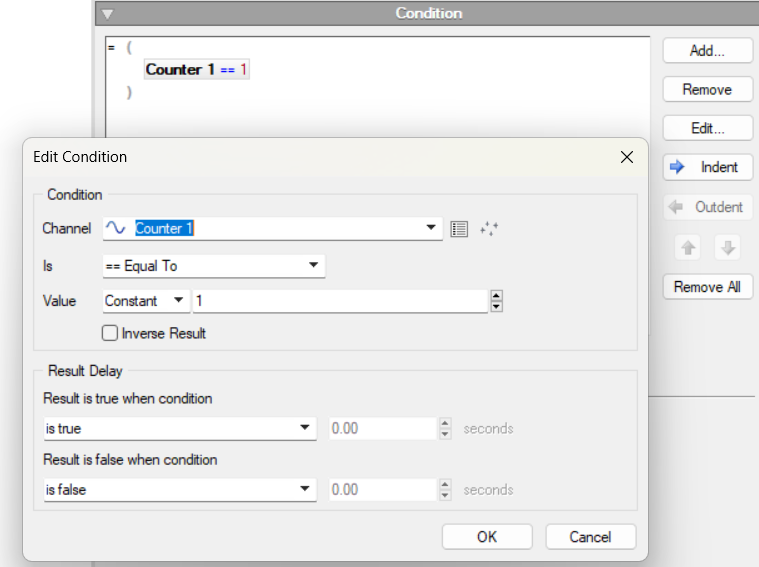Click the Indent button with blue arrow
The width and height of the screenshot is (759, 567).
click(707, 167)
